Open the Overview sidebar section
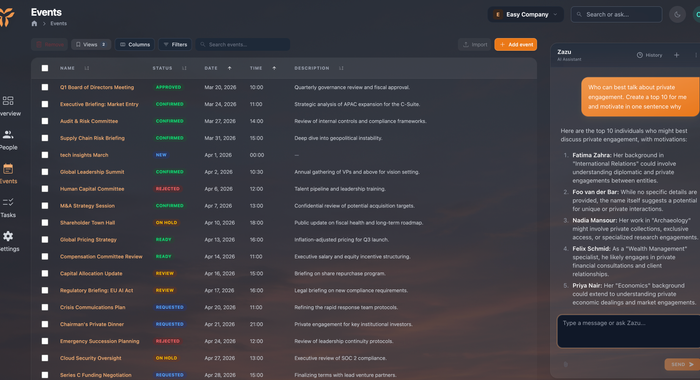 point(9,106)
